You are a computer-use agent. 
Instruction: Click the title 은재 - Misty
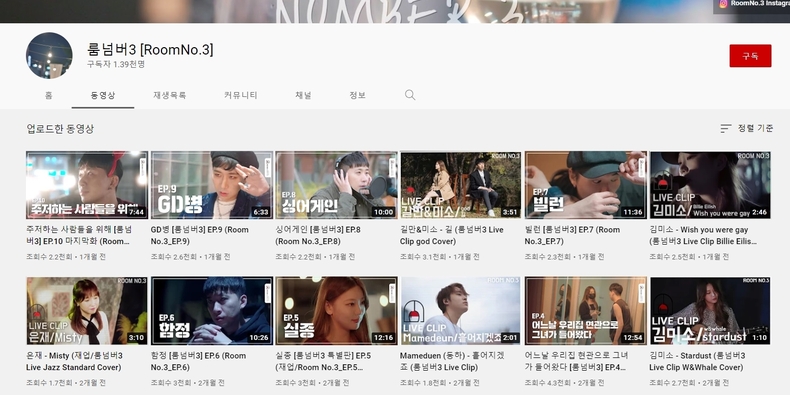click(75, 362)
